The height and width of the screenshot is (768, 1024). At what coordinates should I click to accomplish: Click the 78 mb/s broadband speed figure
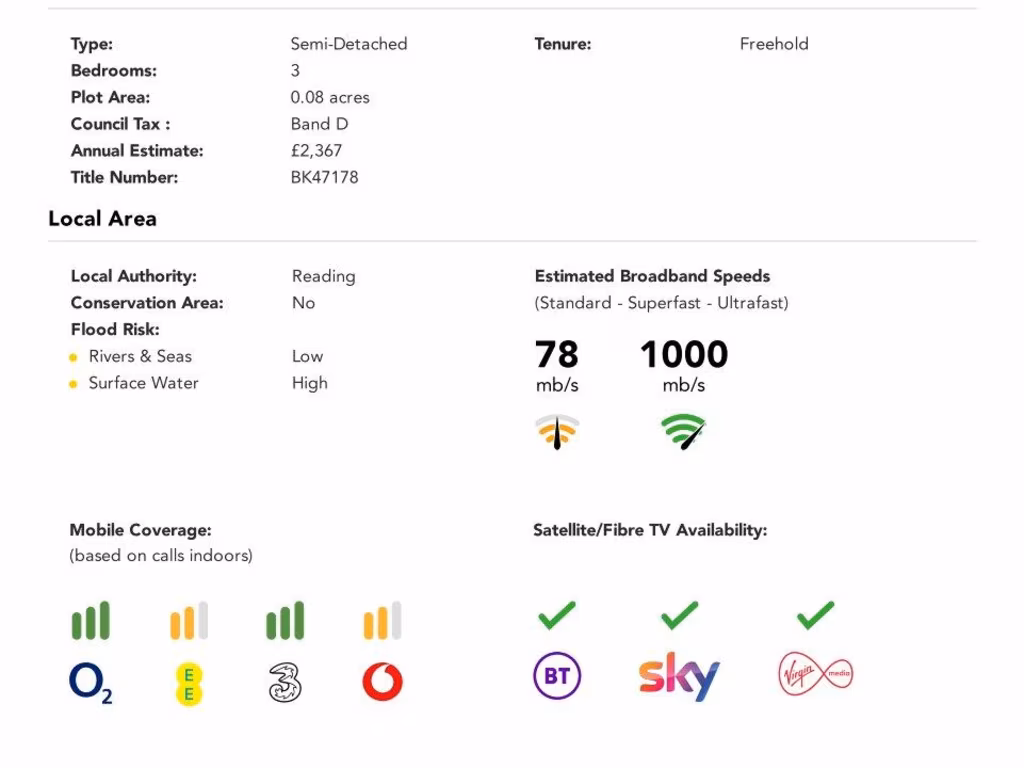[x=557, y=355]
